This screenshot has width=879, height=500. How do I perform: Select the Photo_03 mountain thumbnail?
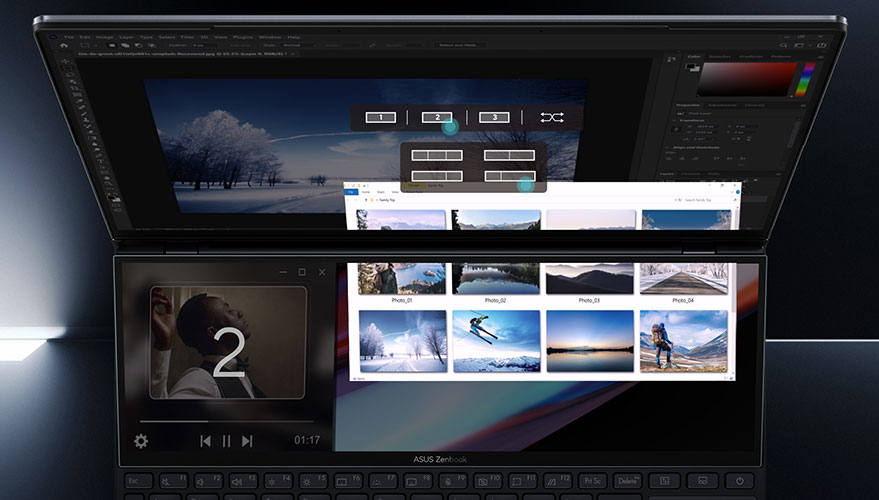pyautogui.click(x=590, y=278)
